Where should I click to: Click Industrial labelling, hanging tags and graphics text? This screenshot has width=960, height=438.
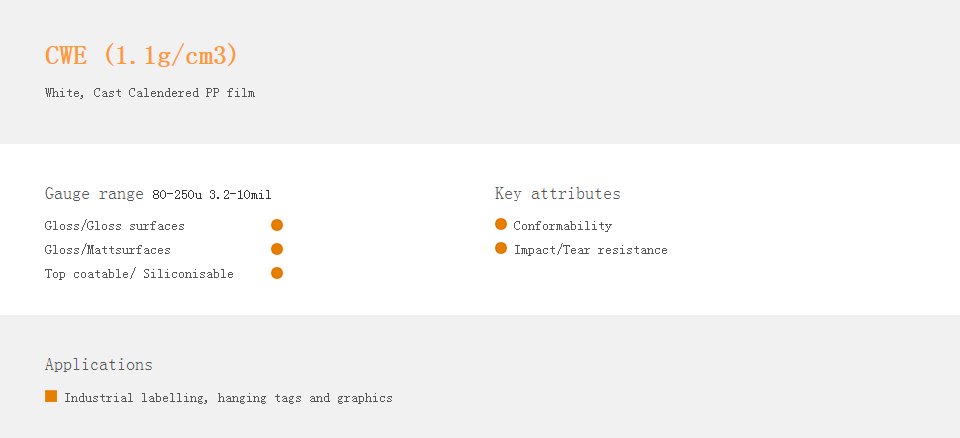(x=228, y=398)
